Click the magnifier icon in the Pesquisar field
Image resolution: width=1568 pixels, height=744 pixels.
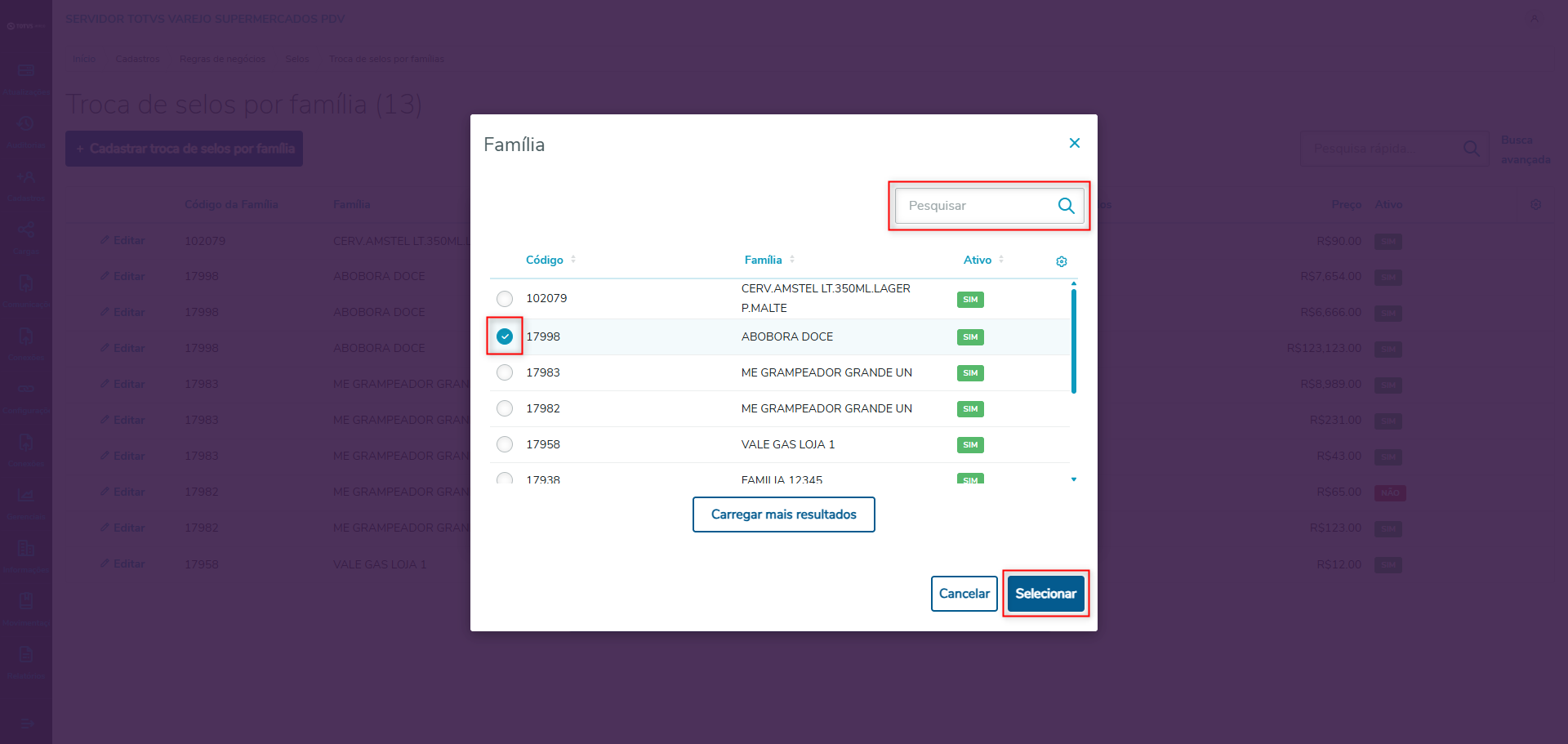(1066, 206)
